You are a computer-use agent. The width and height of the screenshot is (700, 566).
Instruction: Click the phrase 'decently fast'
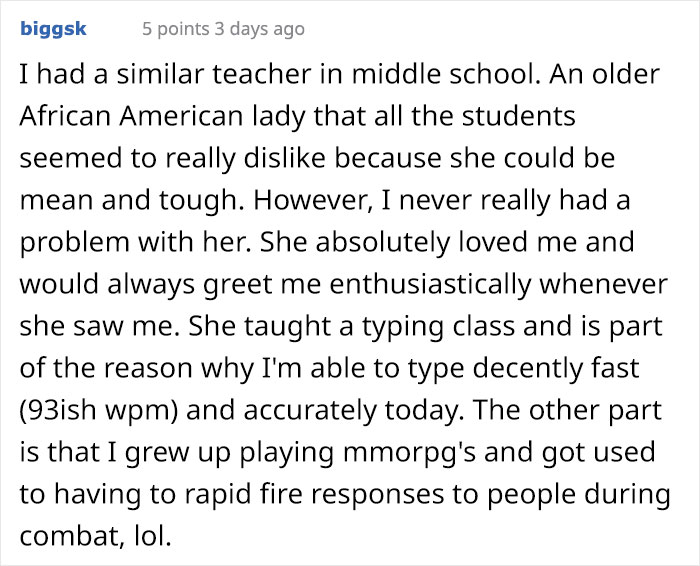(x=556, y=369)
